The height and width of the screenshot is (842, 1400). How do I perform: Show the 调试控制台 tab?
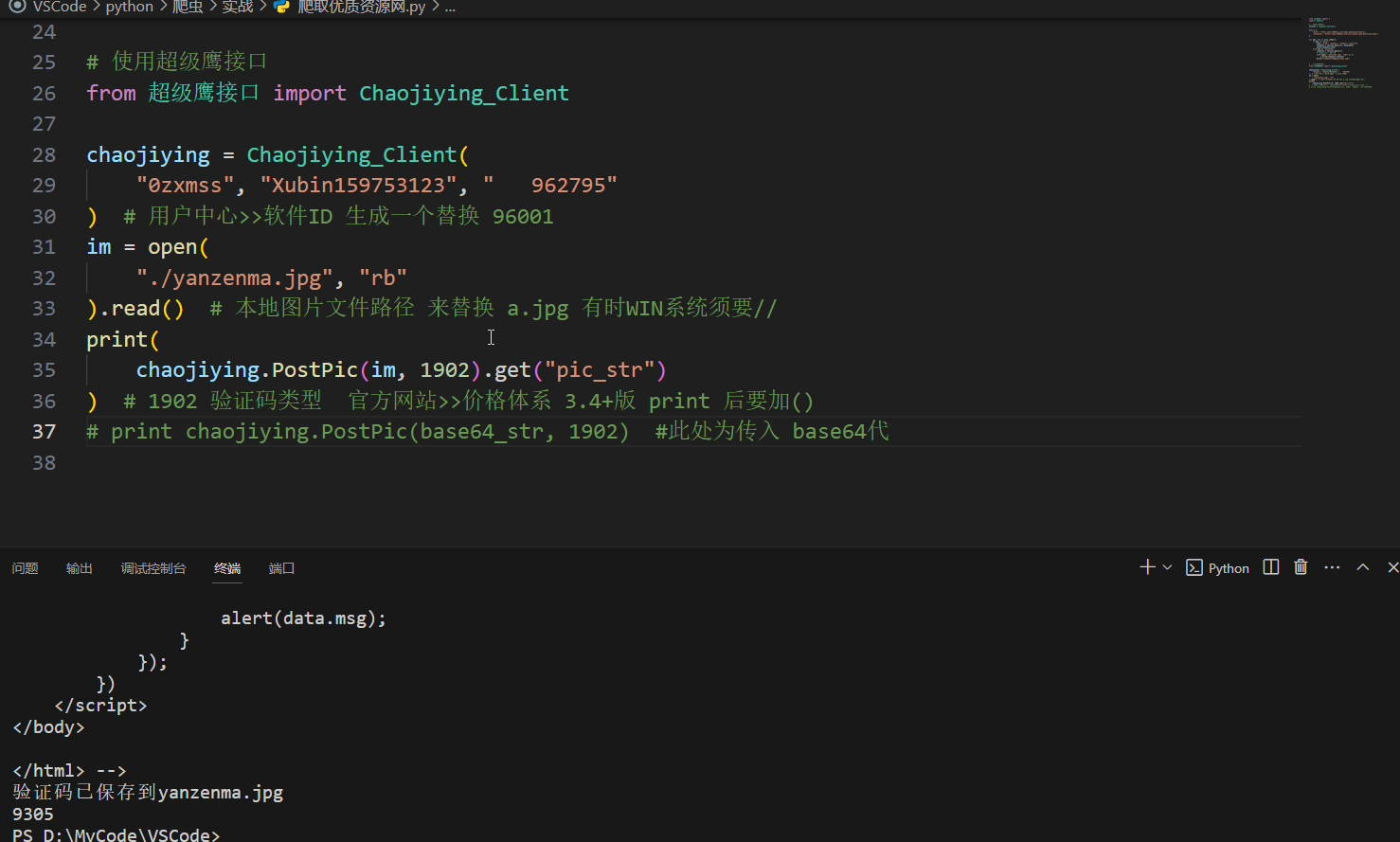pyautogui.click(x=153, y=568)
